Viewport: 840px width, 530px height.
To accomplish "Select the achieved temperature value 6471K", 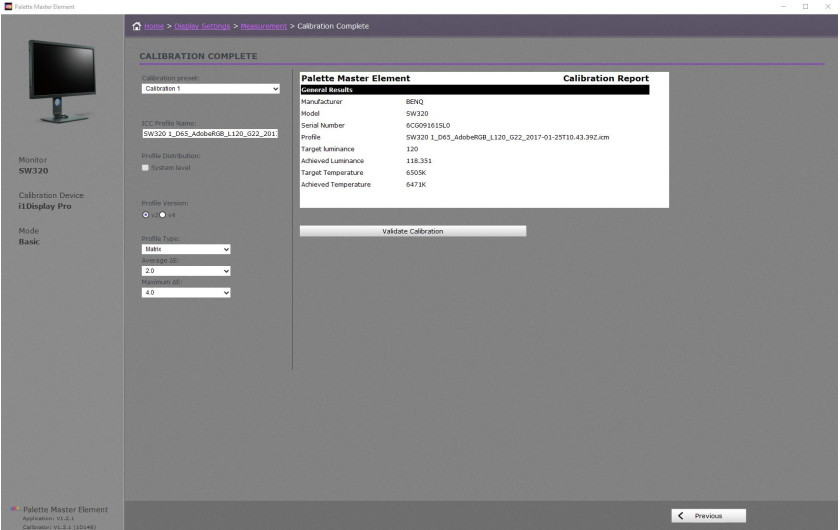I will click(x=416, y=184).
